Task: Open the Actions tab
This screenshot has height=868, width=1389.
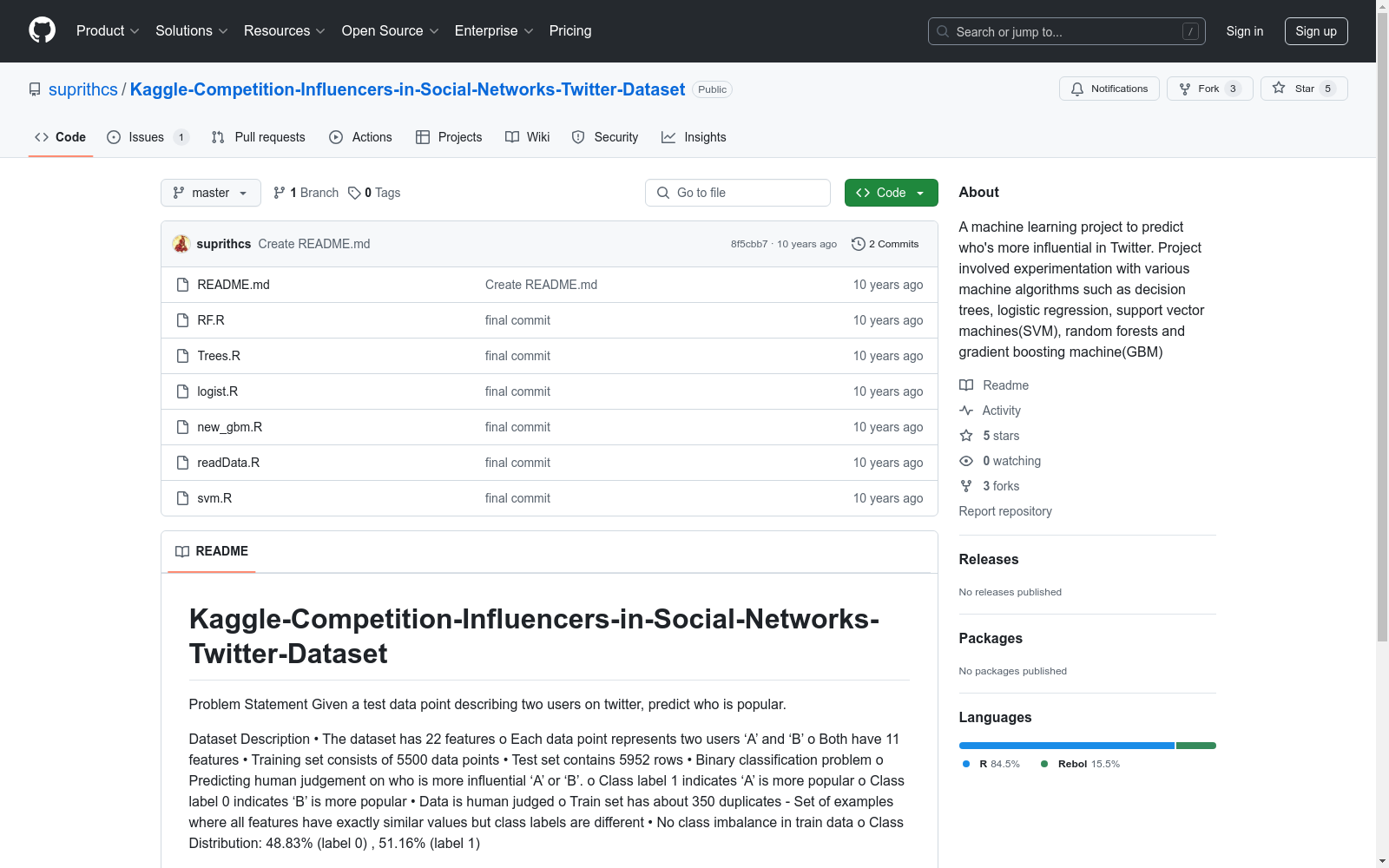Action: click(x=360, y=137)
